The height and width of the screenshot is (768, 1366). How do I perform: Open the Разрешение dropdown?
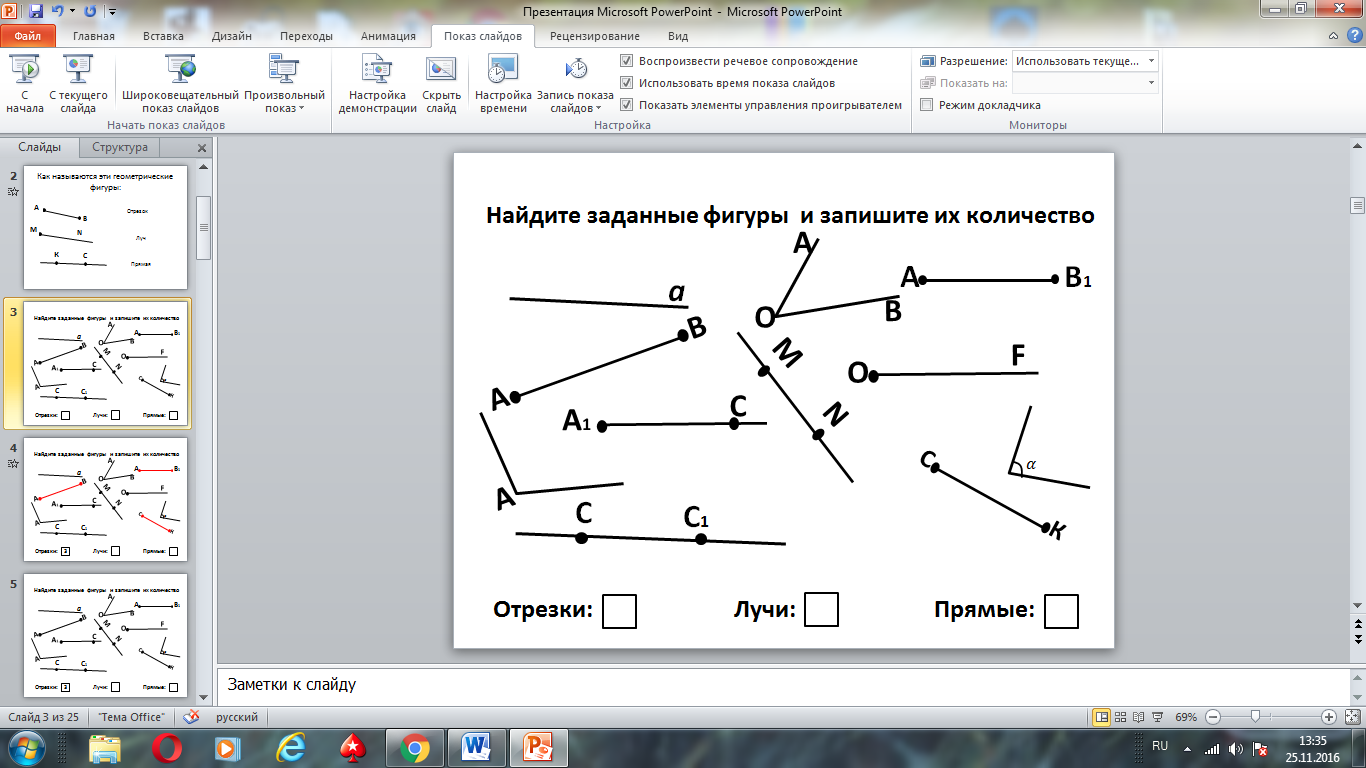(1085, 61)
